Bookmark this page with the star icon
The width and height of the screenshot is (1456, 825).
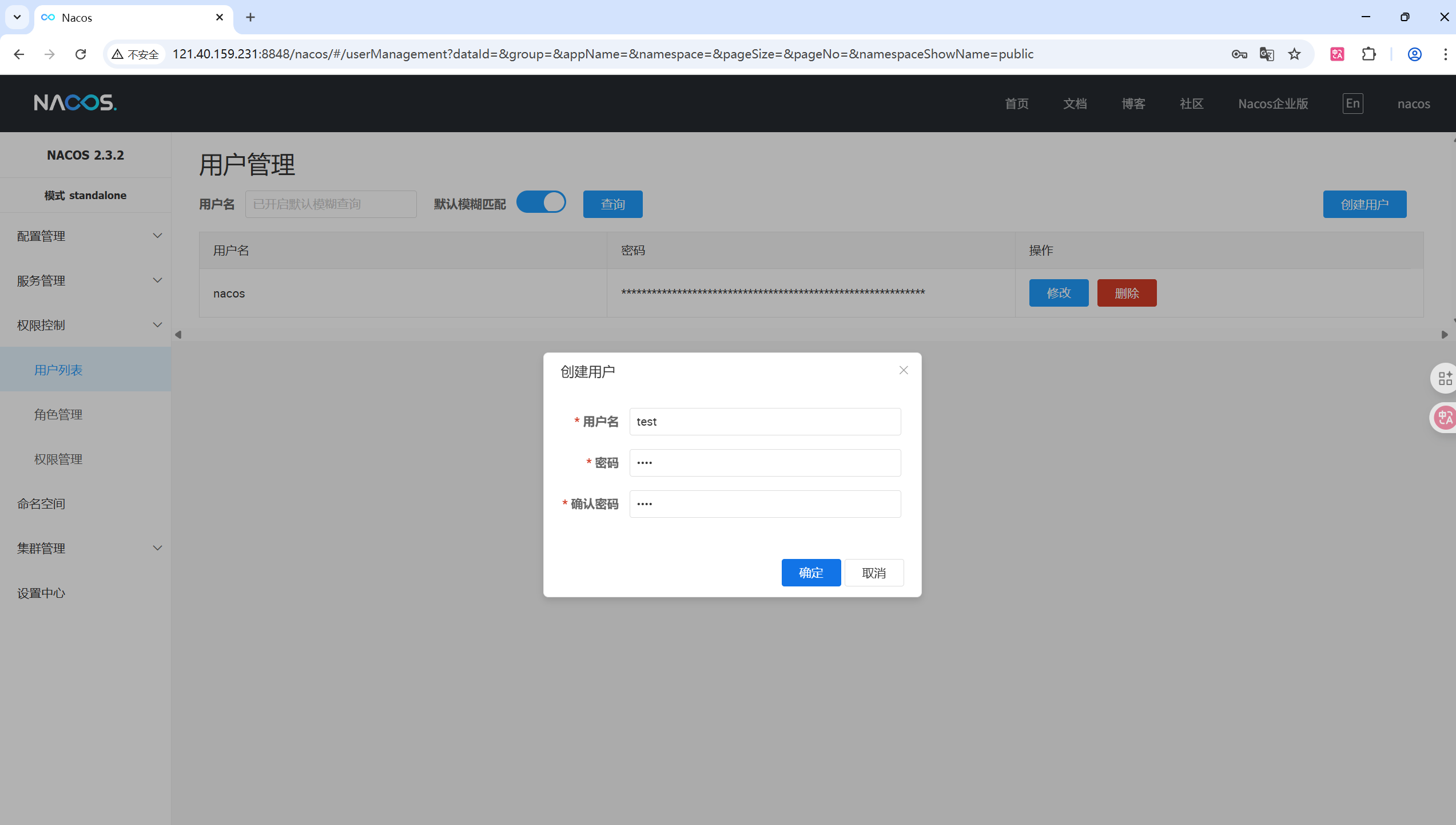pyautogui.click(x=1294, y=54)
